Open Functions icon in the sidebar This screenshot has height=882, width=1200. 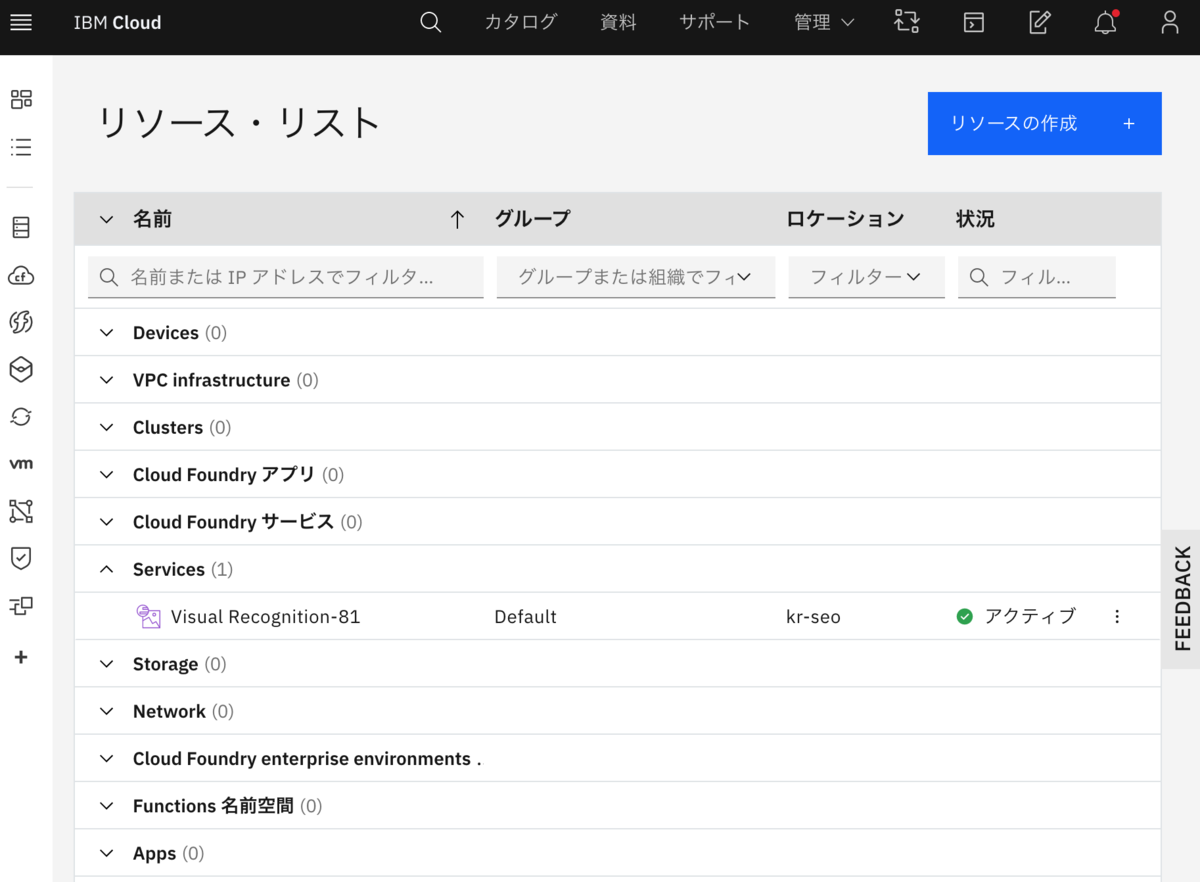point(21,322)
